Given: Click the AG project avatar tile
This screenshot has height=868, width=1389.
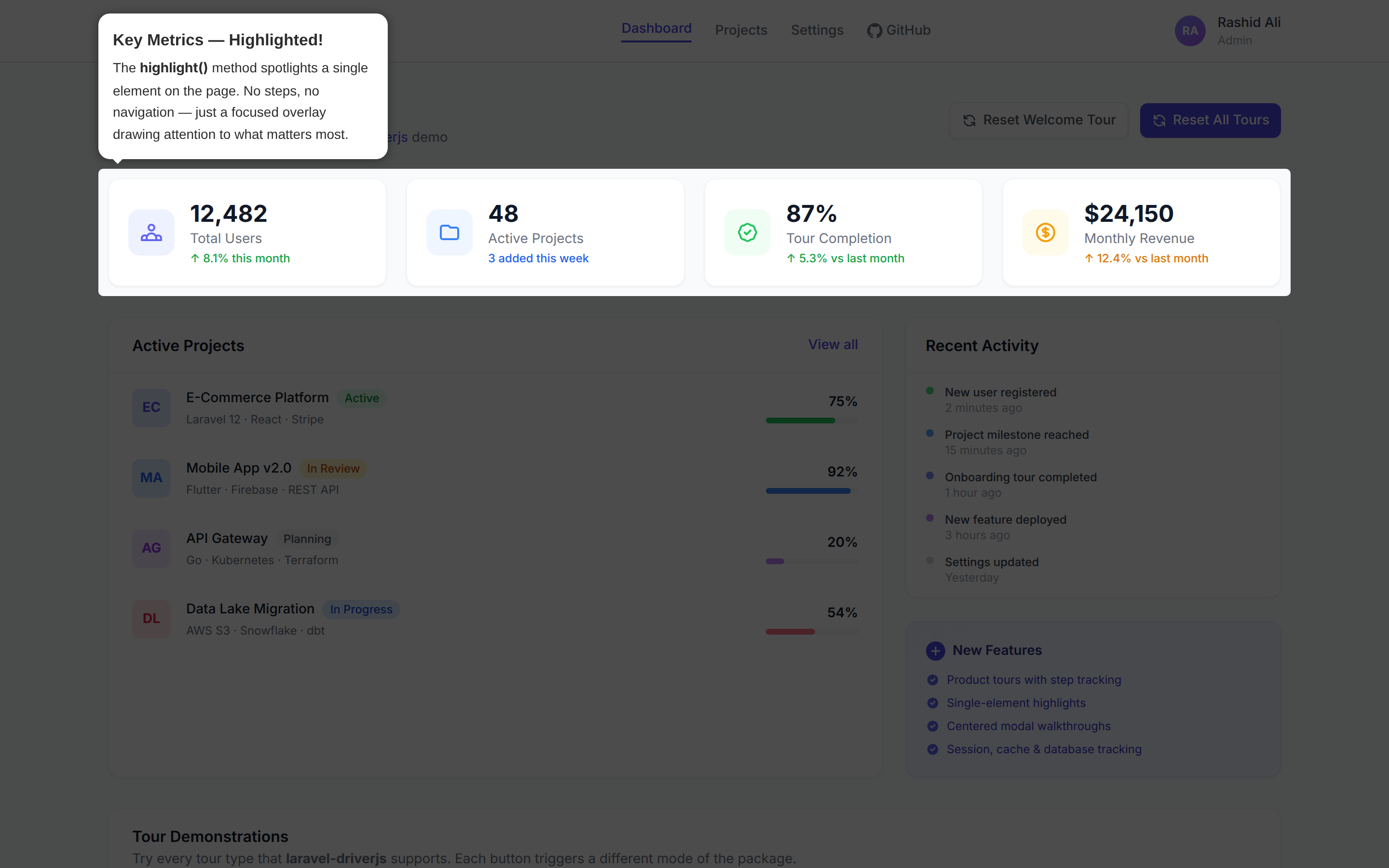Looking at the screenshot, I should 151,548.
